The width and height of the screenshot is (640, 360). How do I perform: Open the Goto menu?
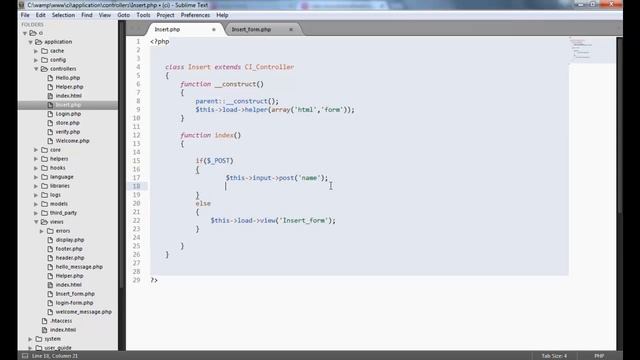click(124, 15)
